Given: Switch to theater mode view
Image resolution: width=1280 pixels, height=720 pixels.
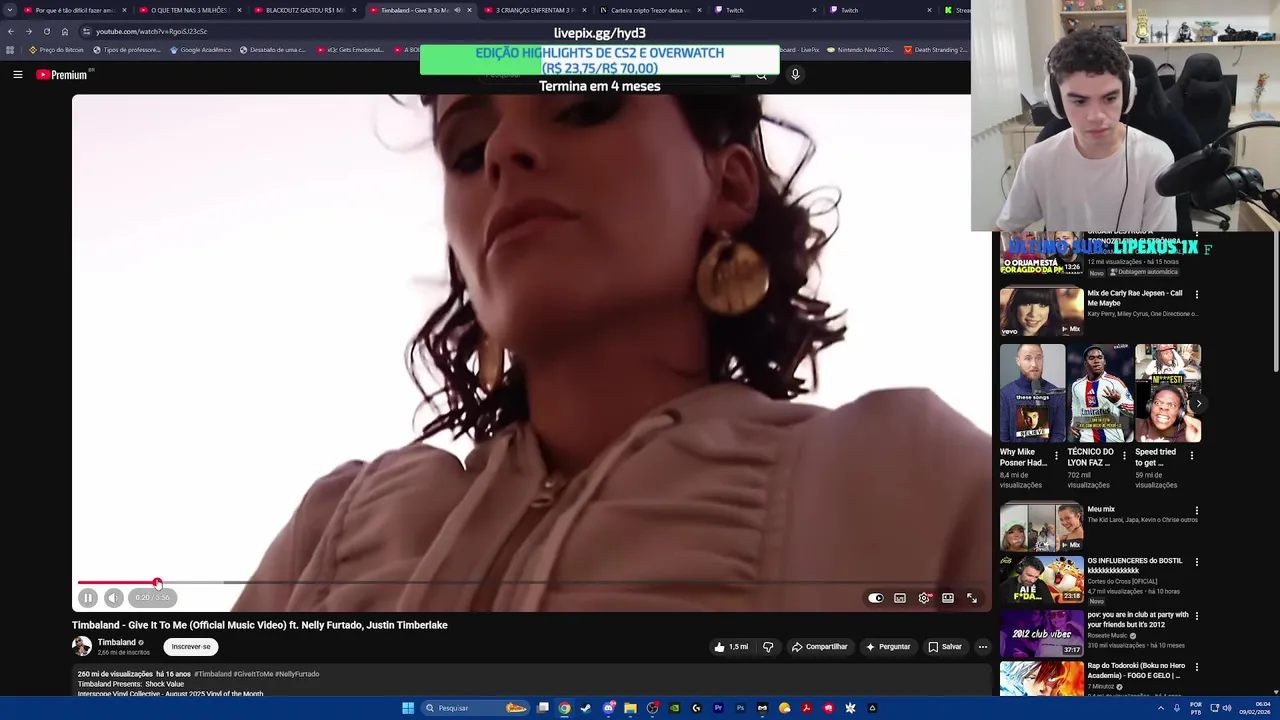Looking at the screenshot, I should click(948, 598).
